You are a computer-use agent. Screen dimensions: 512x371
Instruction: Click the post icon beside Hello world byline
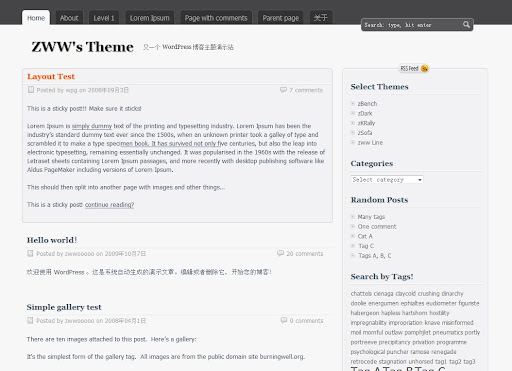pyautogui.click(x=30, y=253)
